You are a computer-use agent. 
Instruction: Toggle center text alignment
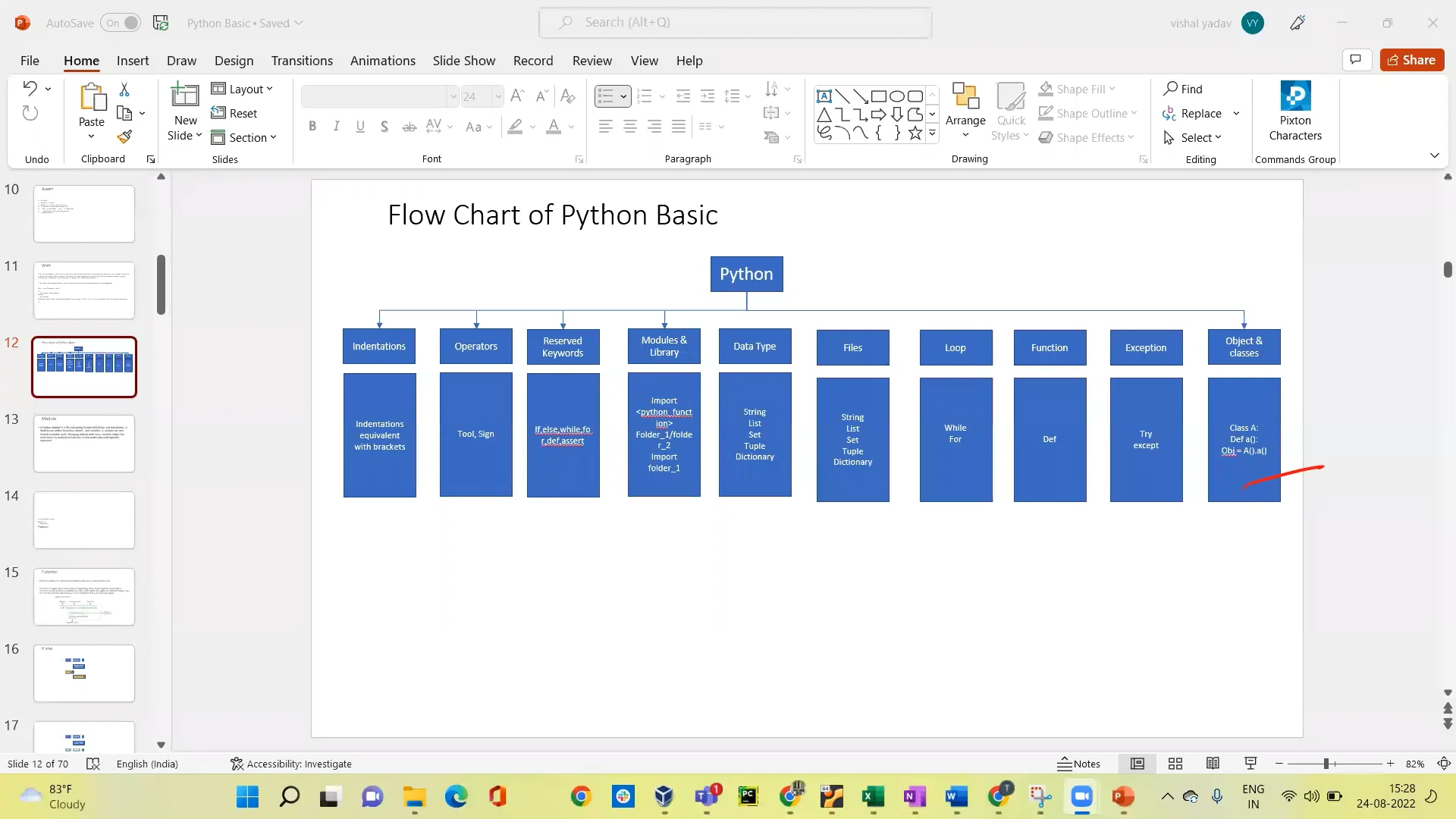629,126
